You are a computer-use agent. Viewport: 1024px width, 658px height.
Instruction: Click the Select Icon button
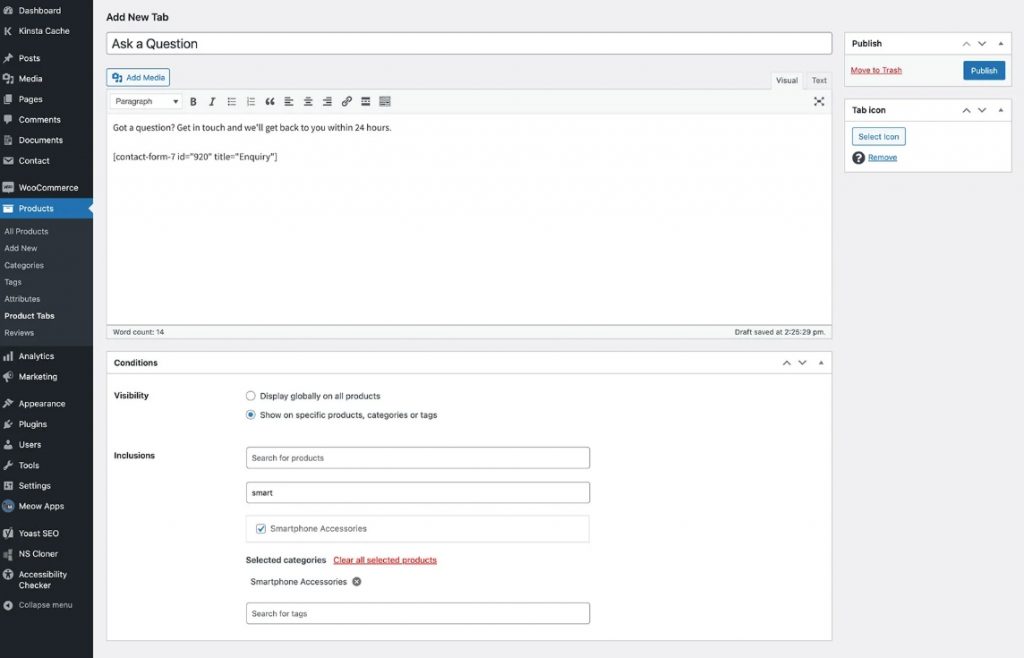(x=878, y=136)
